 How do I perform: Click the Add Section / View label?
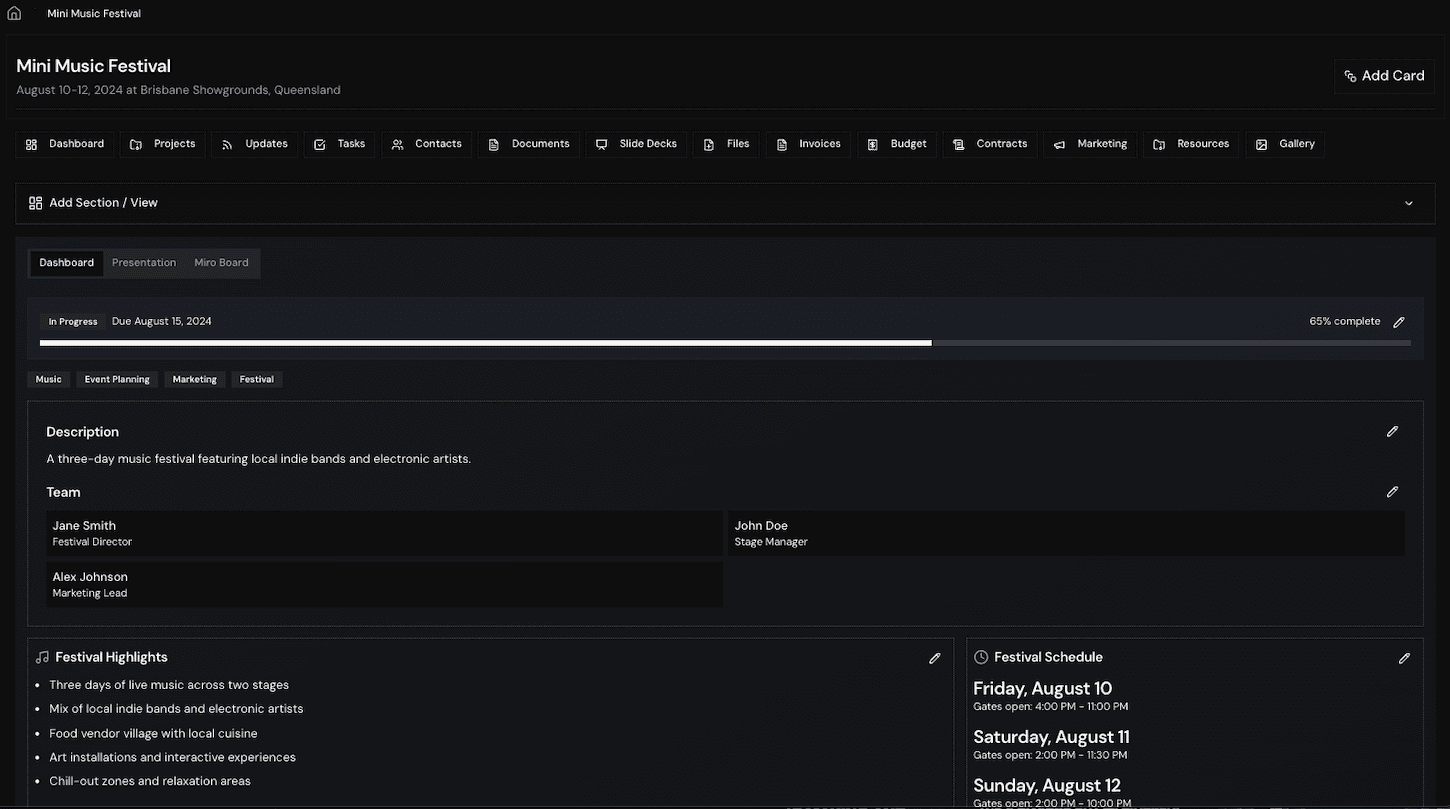[103, 203]
